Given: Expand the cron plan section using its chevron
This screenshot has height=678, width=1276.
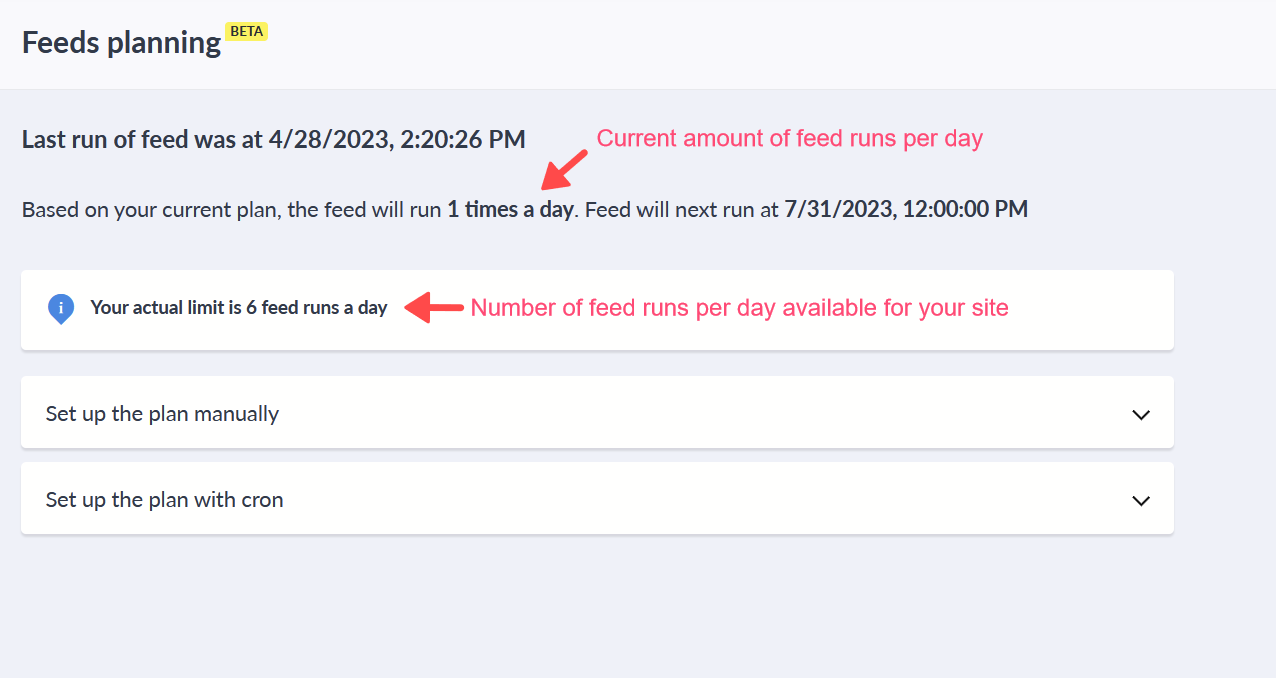Looking at the screenshot, I should [x=1140, y=500].
